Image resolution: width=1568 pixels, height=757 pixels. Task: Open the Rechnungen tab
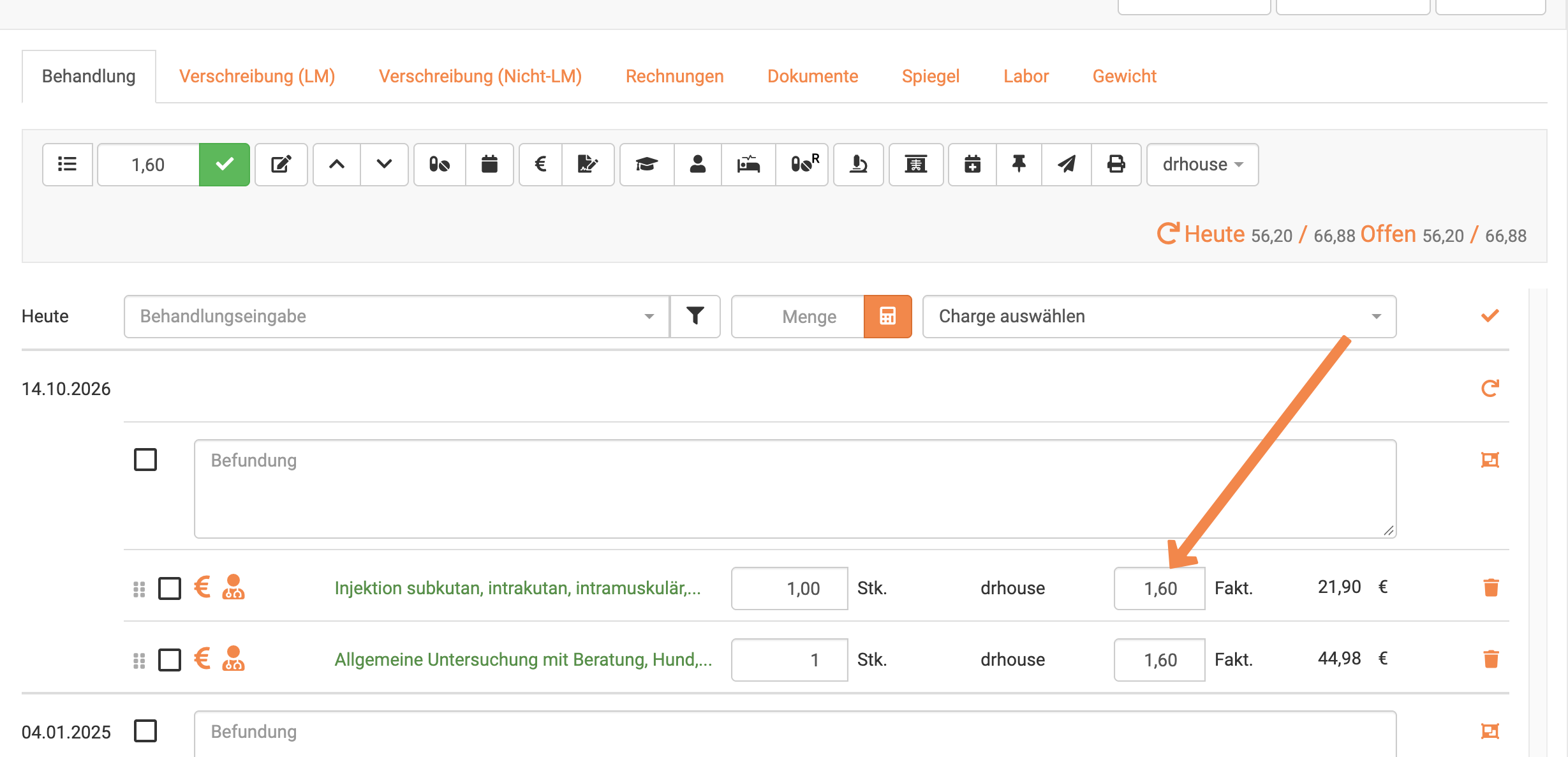click(x=675, y=76)
